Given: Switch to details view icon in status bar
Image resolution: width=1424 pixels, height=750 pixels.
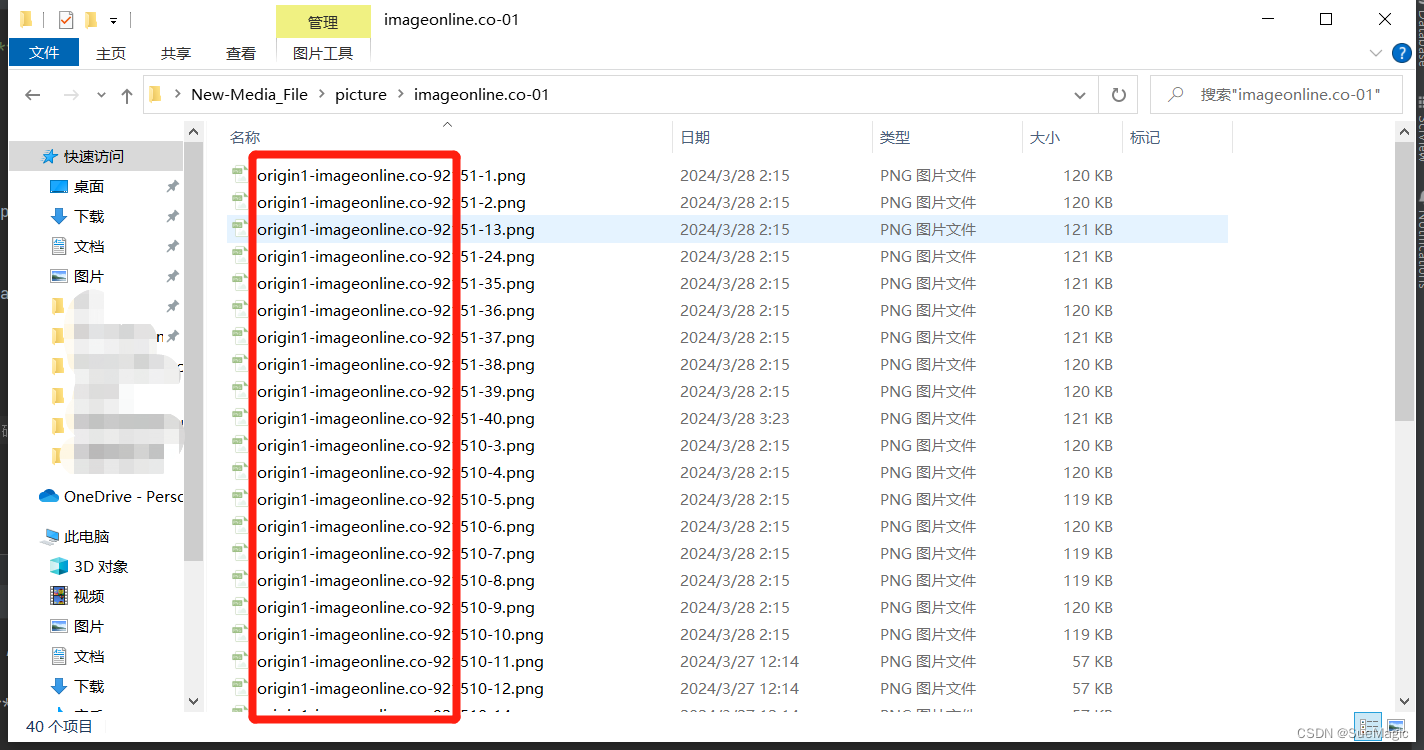Looking at the screenshot, I should click(1370, 727).
